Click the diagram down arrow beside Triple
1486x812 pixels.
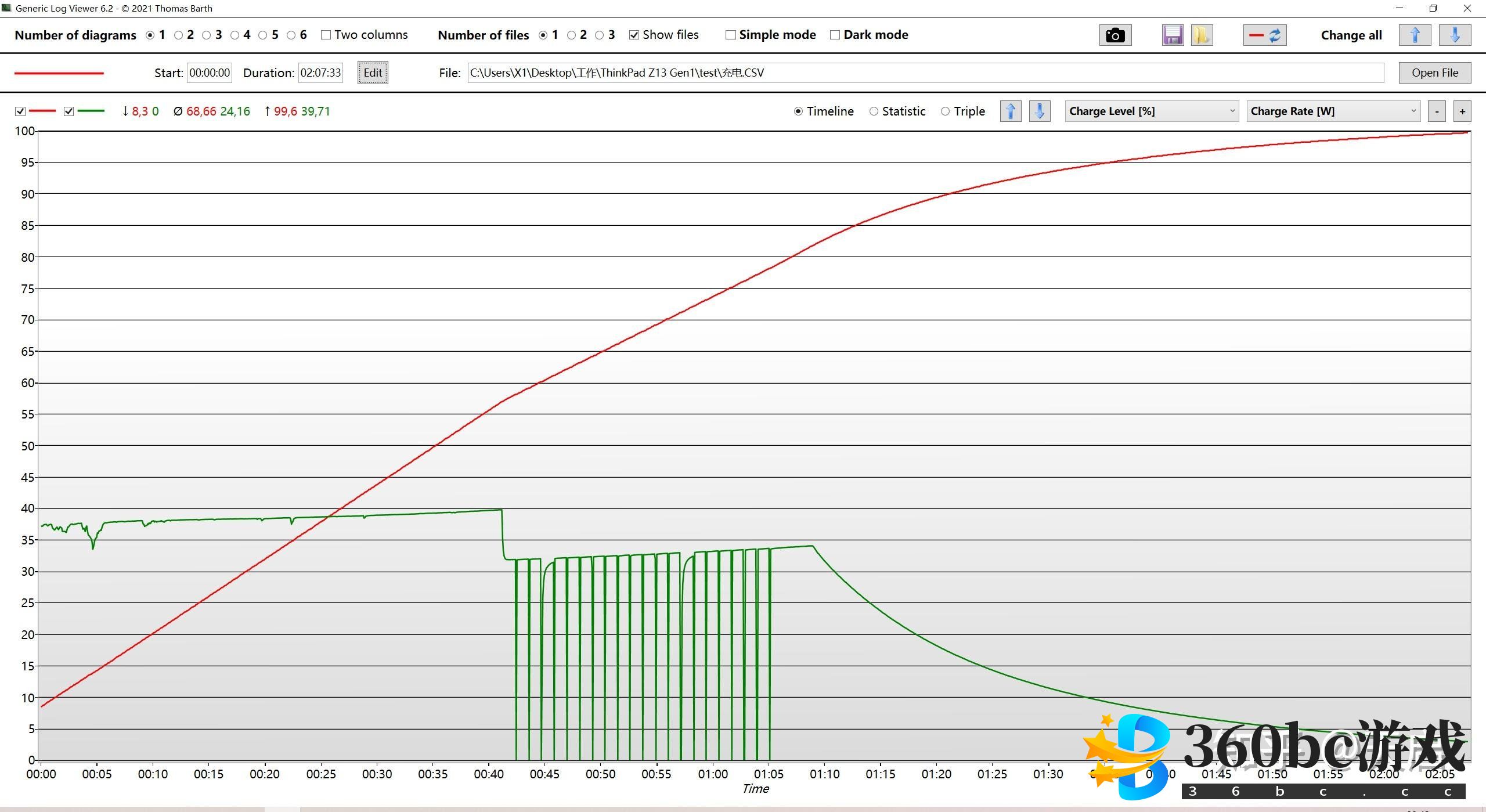click(1040, 111)
